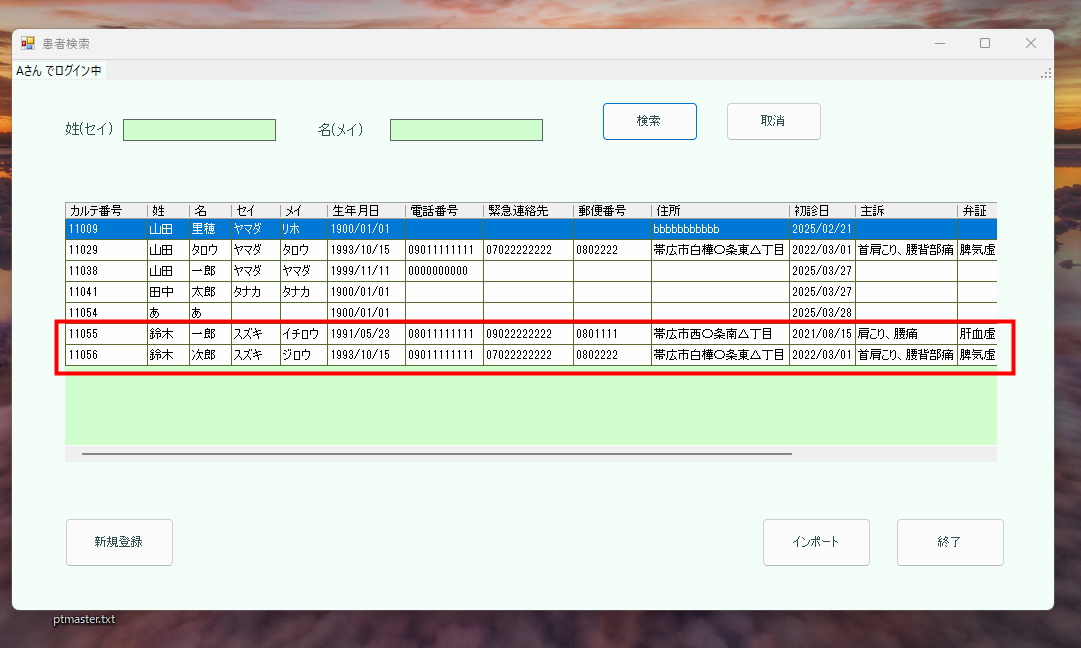Click the 姓(セイ) surname input field
Screen dimensions: 1081x648
point(199,129)
